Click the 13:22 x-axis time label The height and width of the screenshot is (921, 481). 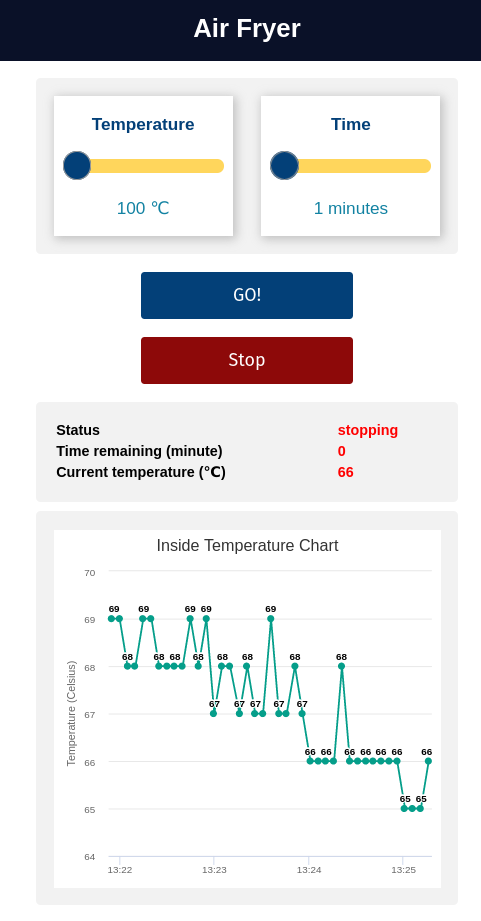(x=119, y=870)
